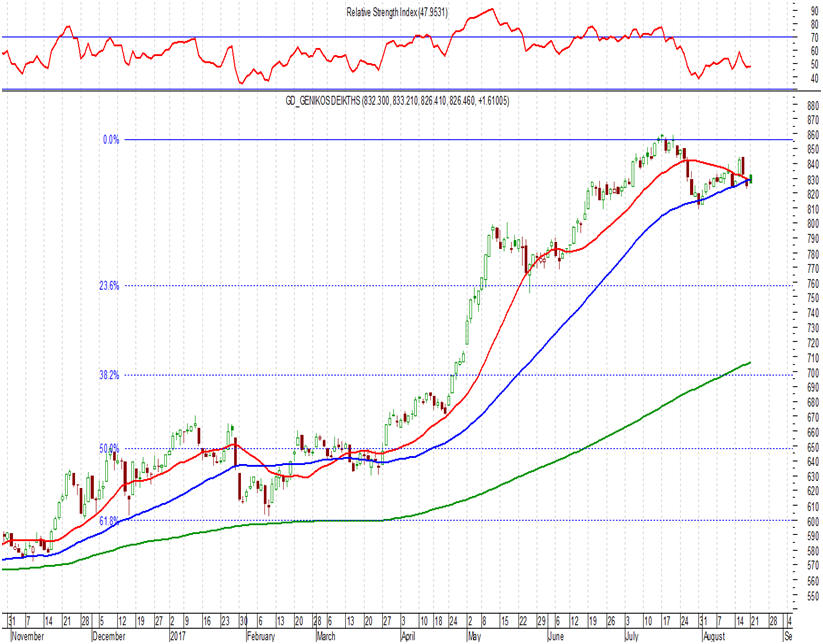Click the February month label
The width and height of the screenshot is (823, 644).
260,636
